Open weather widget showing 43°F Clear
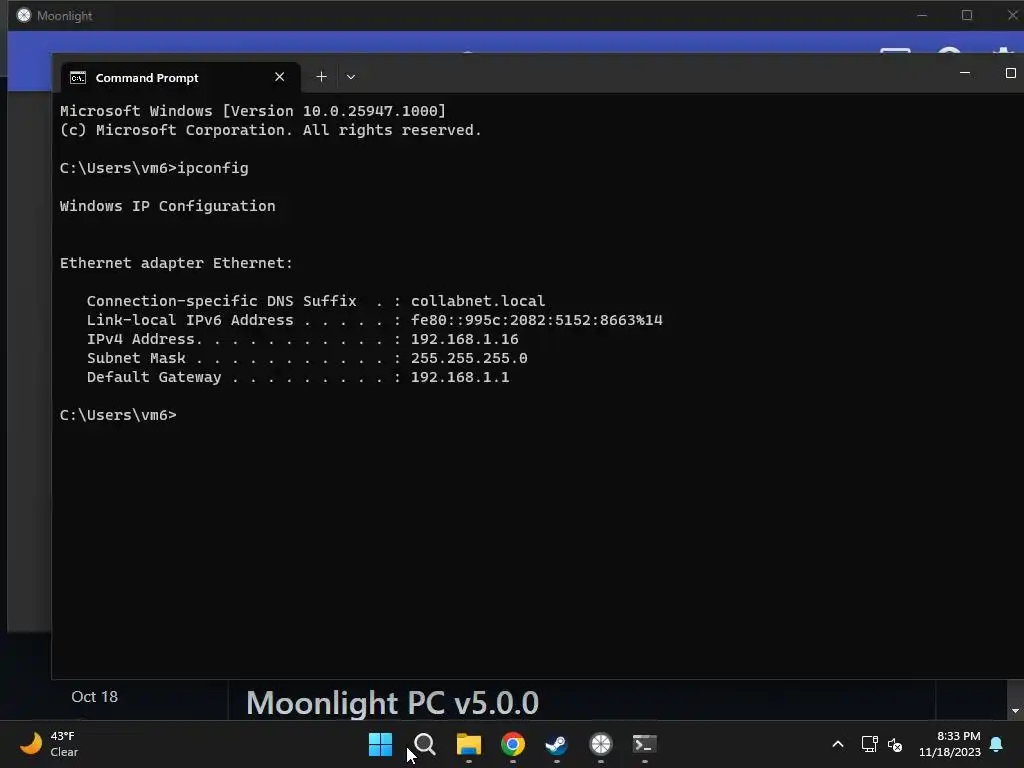Image resolution: width=1024 pixels, height=768 pixels. click(49, 744)
